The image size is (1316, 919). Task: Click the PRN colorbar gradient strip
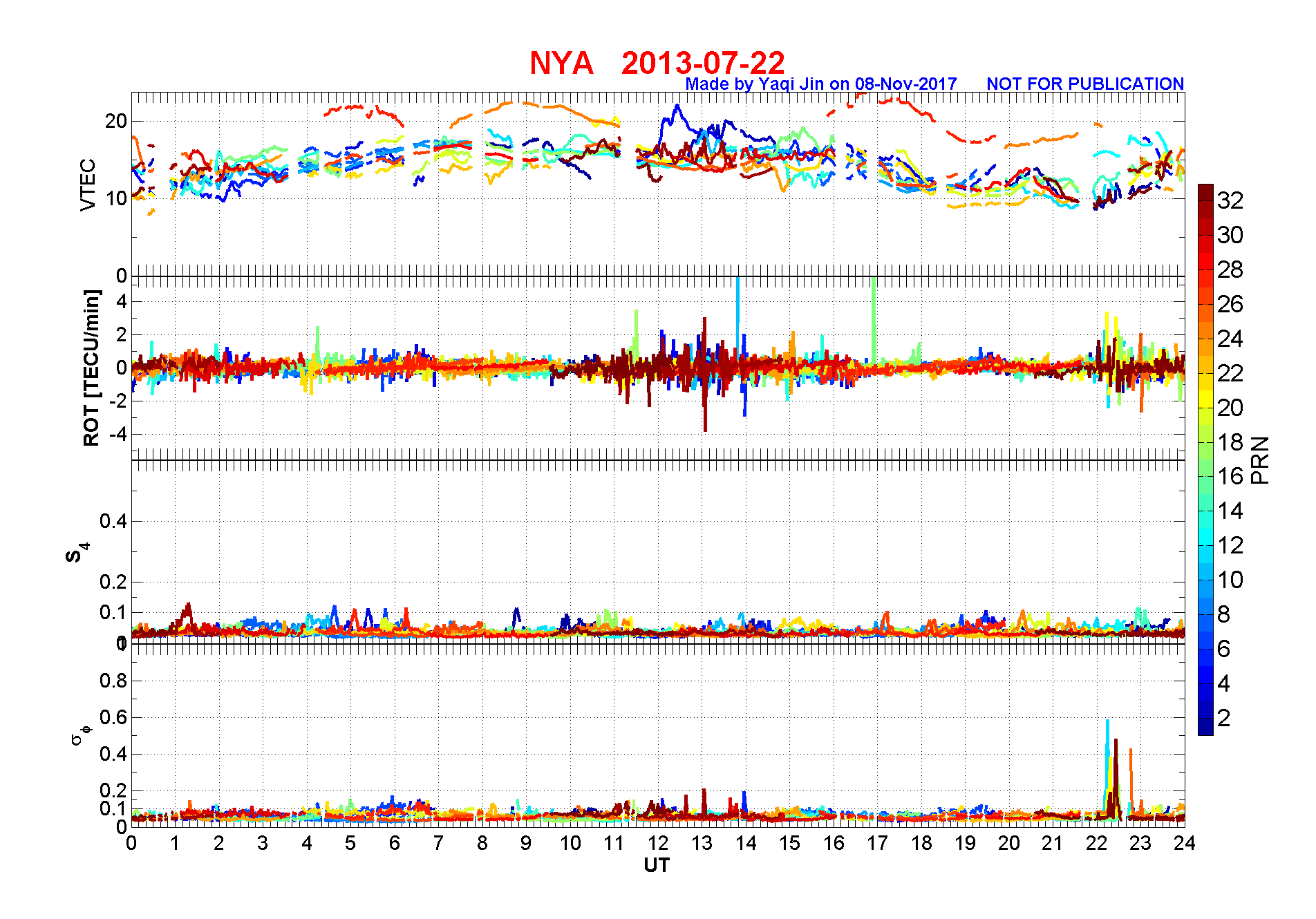pyautogui.click(x=1205, y=459)
